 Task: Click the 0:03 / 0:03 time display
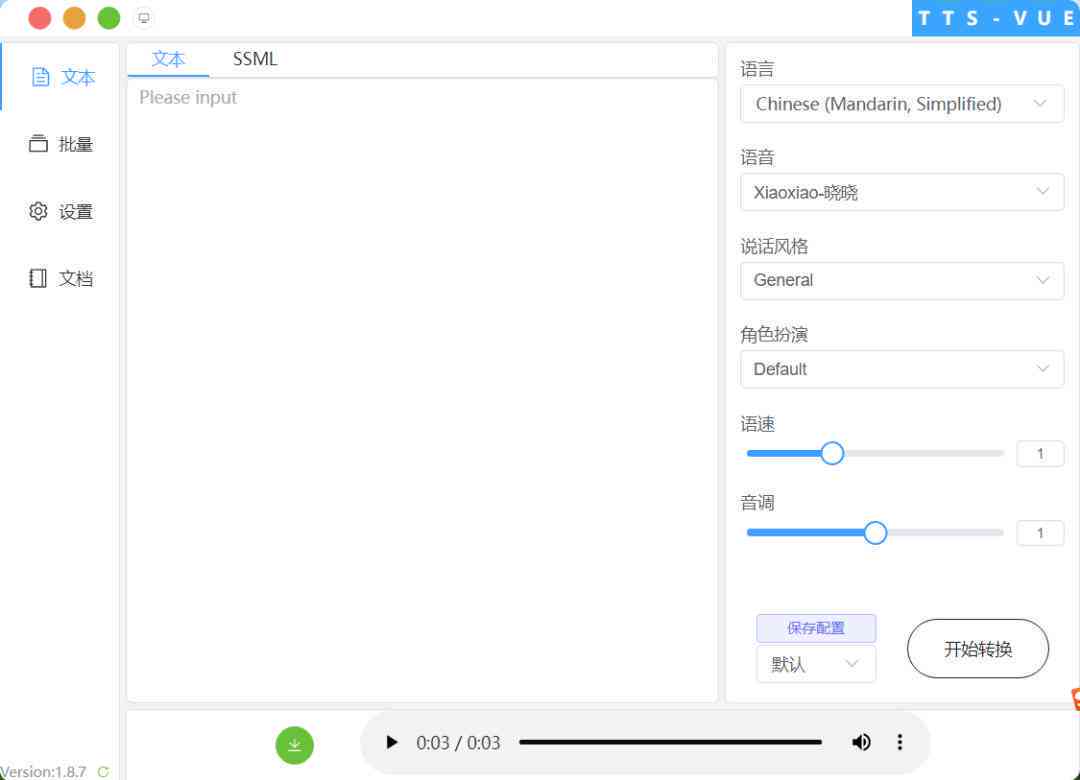458,743
